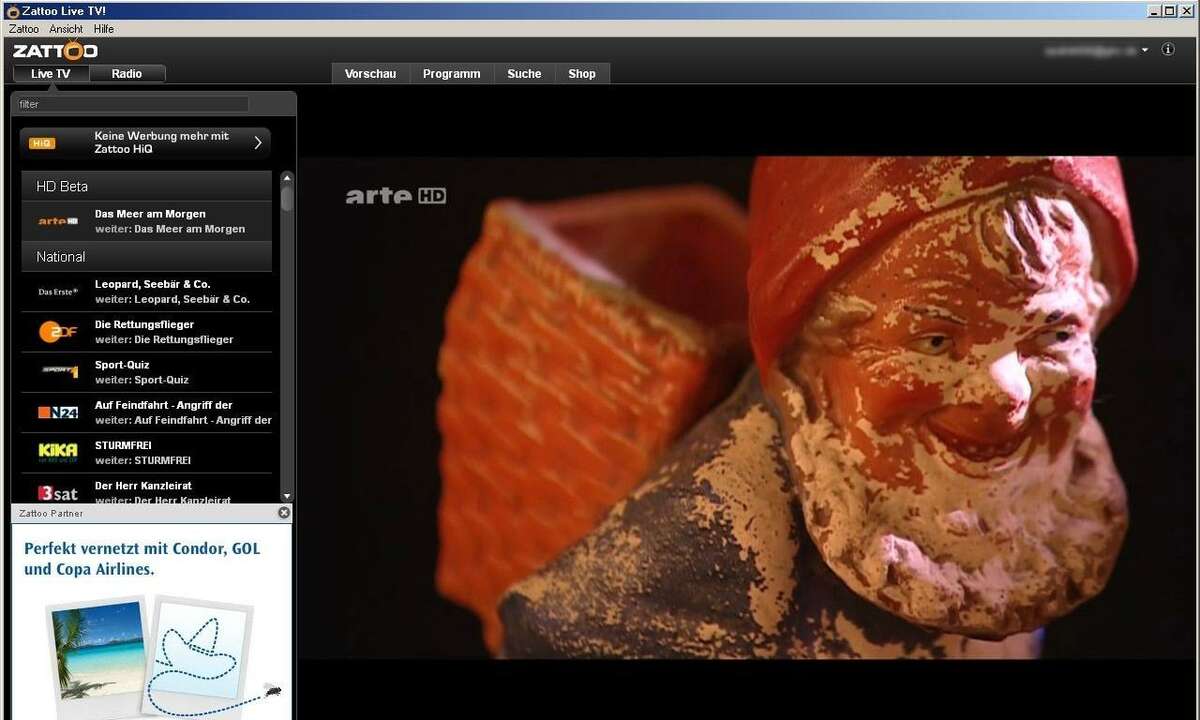Select the ZDF channel logo

coord(58,332)
